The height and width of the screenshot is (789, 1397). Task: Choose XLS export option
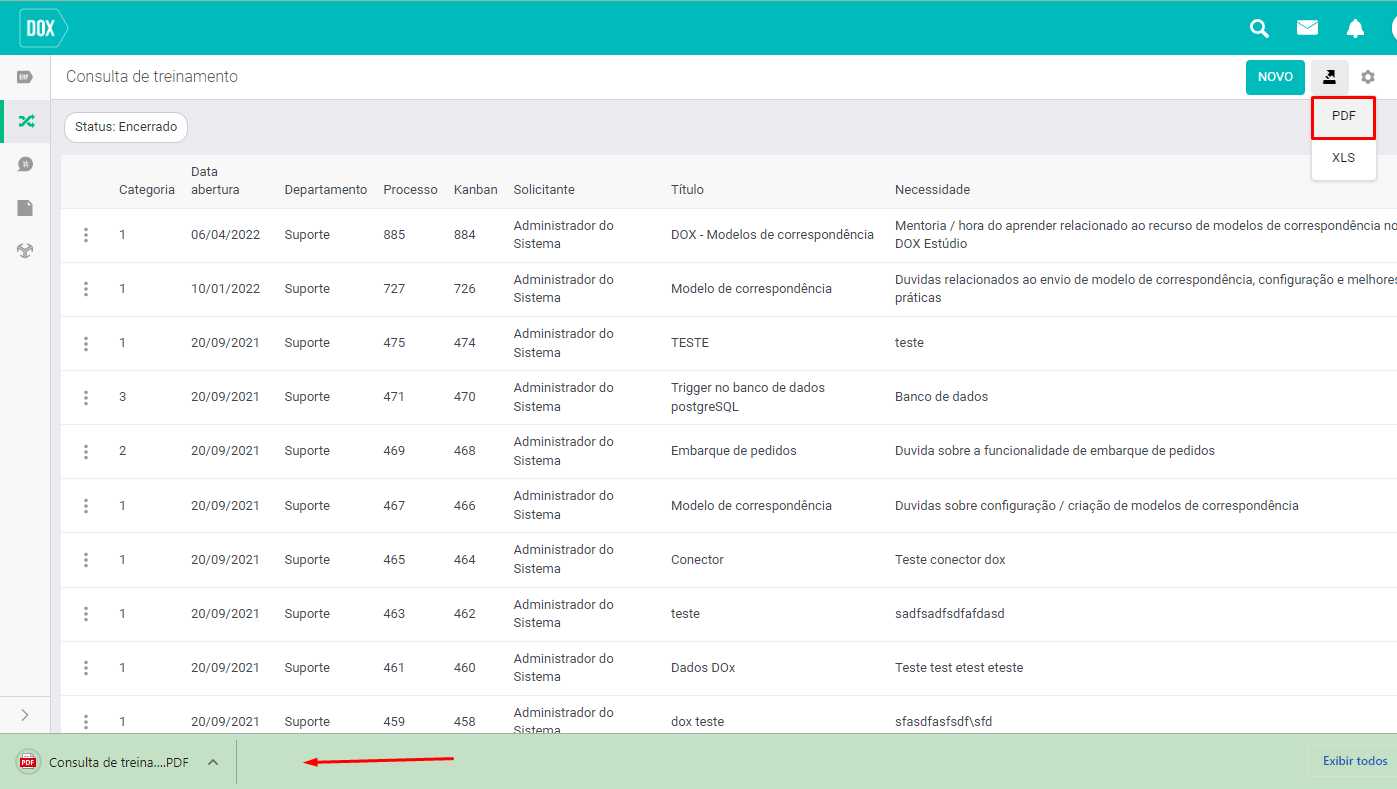(1344, 158)
